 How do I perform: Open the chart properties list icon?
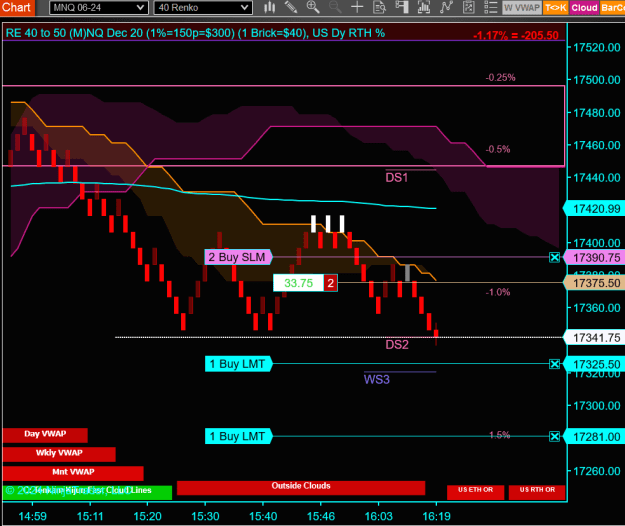coord(491,7)
